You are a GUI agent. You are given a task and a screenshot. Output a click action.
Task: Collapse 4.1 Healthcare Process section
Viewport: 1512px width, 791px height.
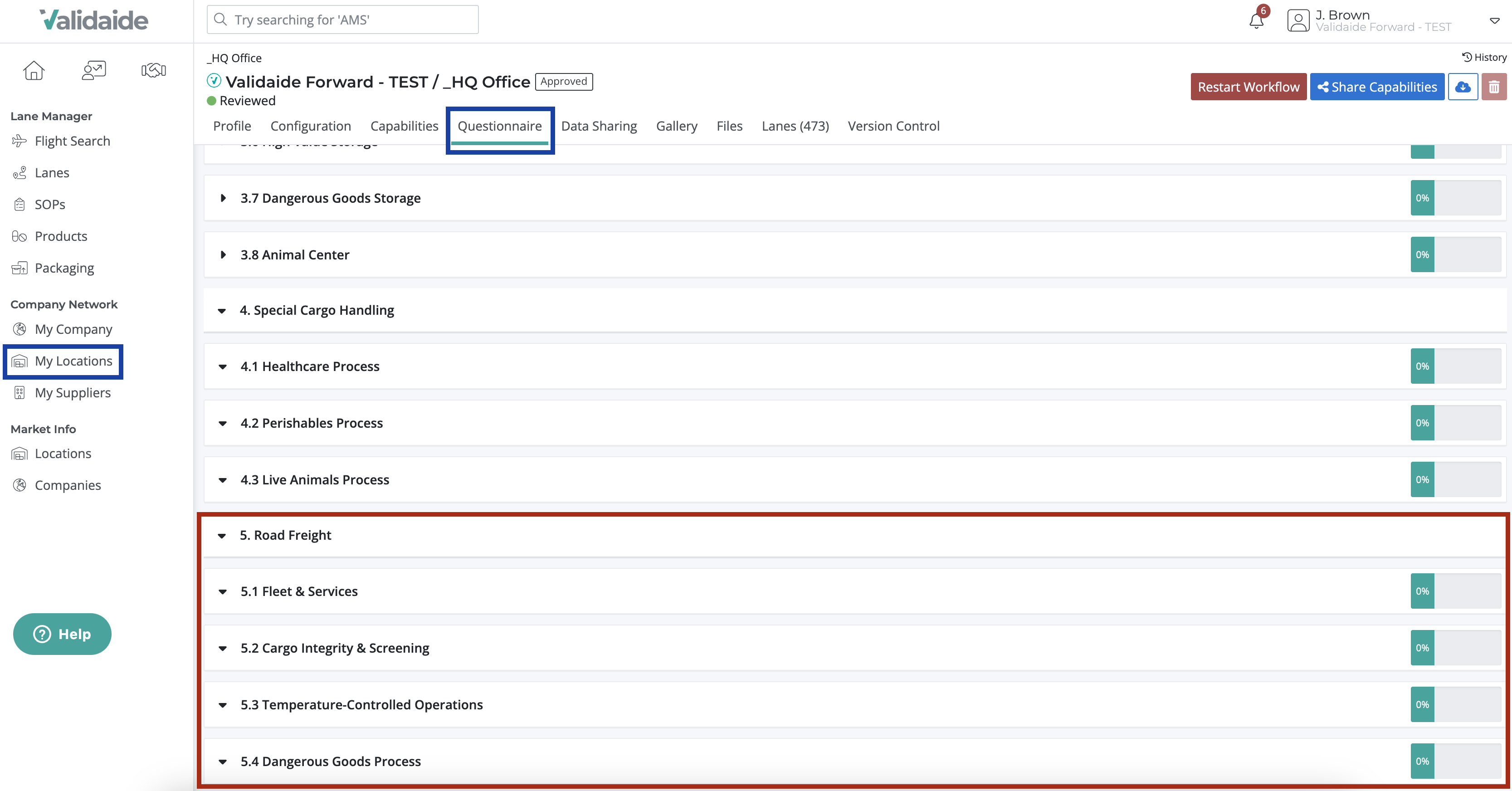coord(223,367)
